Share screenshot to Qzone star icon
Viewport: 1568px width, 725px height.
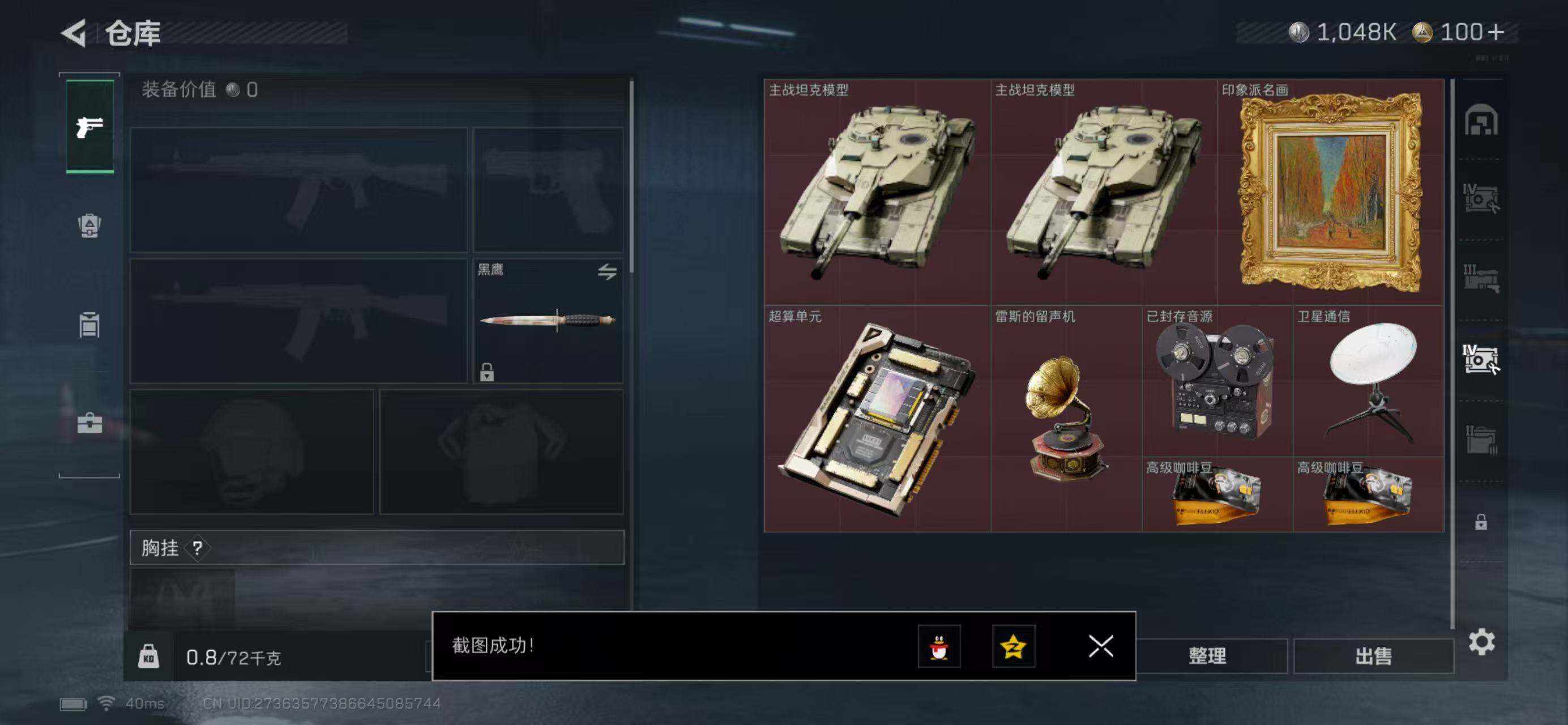click(x=1014, y=646)
